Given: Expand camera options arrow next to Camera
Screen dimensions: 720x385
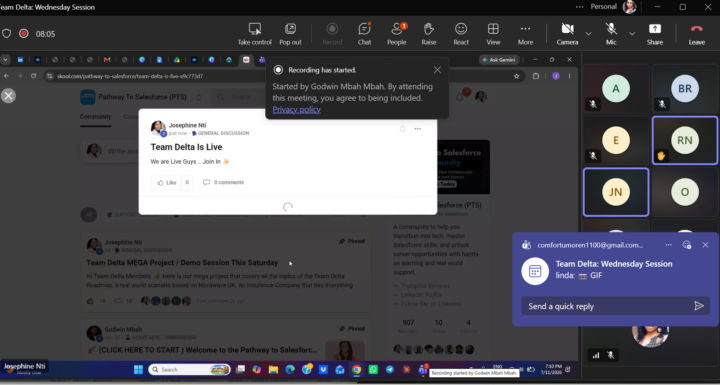Looking at the screenshot, I should pos(588,34).
